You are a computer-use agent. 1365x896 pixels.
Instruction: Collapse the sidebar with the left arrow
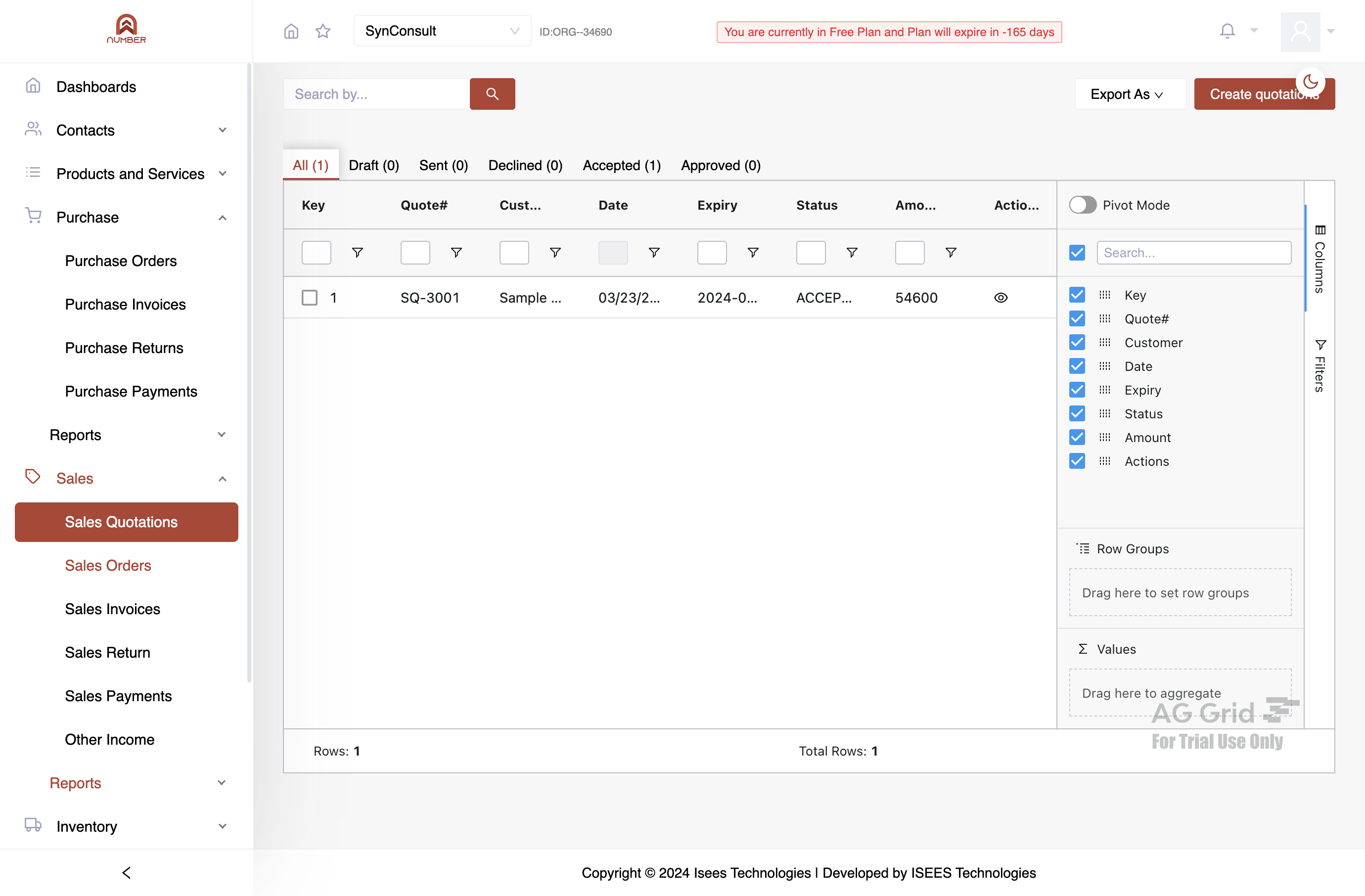tap(126, 872)
